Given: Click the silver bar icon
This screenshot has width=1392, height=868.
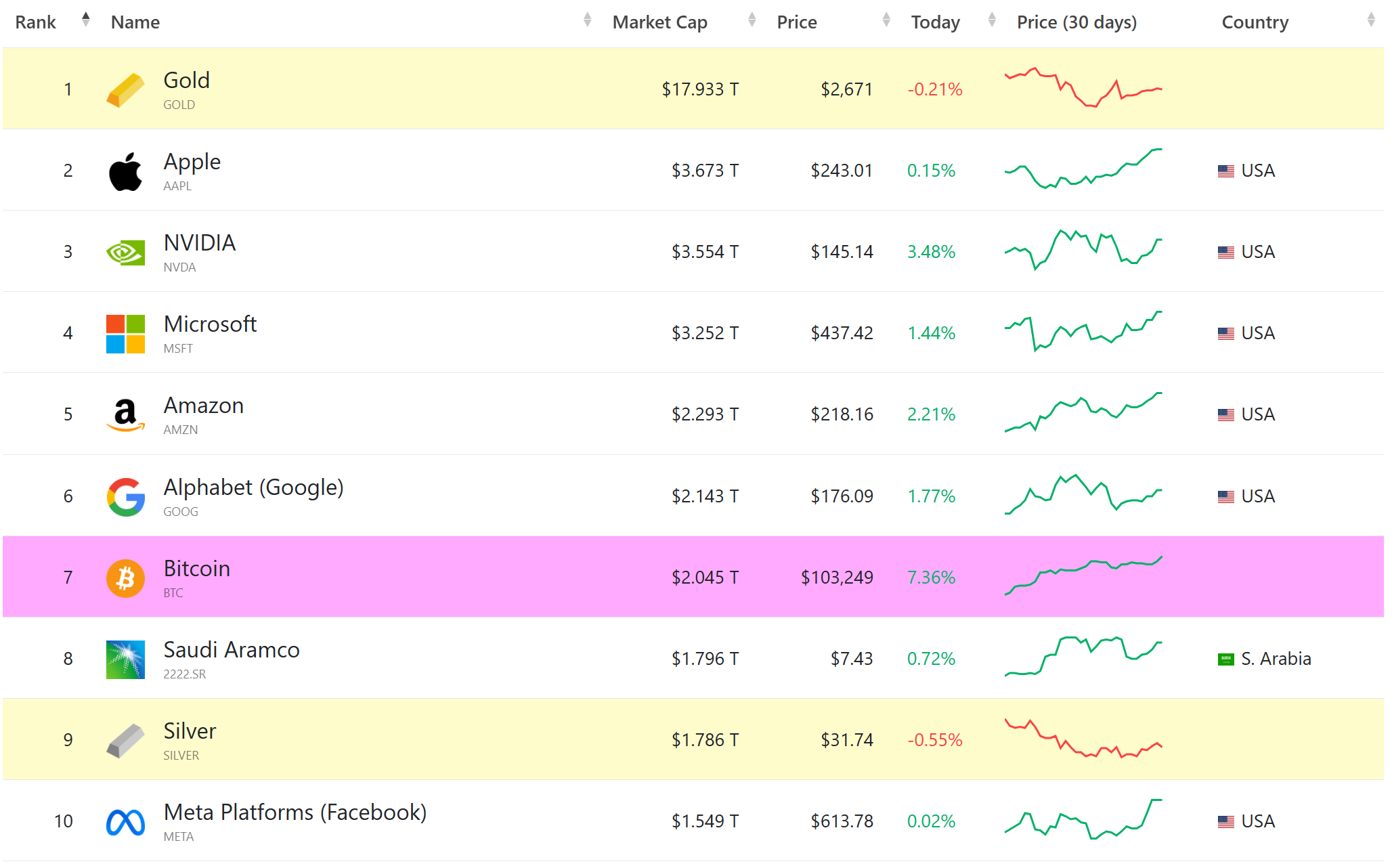Looking at the screenshot, I should coord(125,741).
